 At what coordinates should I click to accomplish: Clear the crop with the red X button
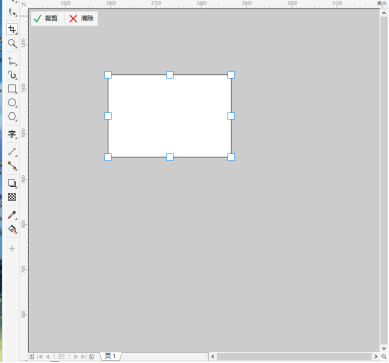click(x=81, y=18)
